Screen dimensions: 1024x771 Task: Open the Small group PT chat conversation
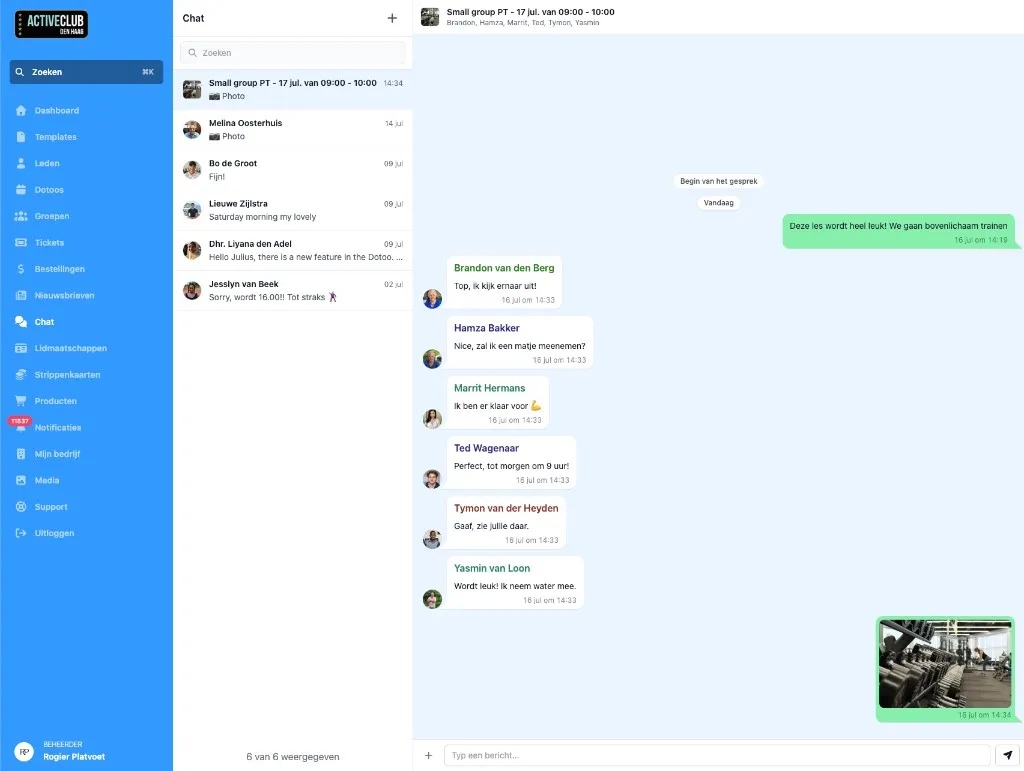[x=293, y=89]
